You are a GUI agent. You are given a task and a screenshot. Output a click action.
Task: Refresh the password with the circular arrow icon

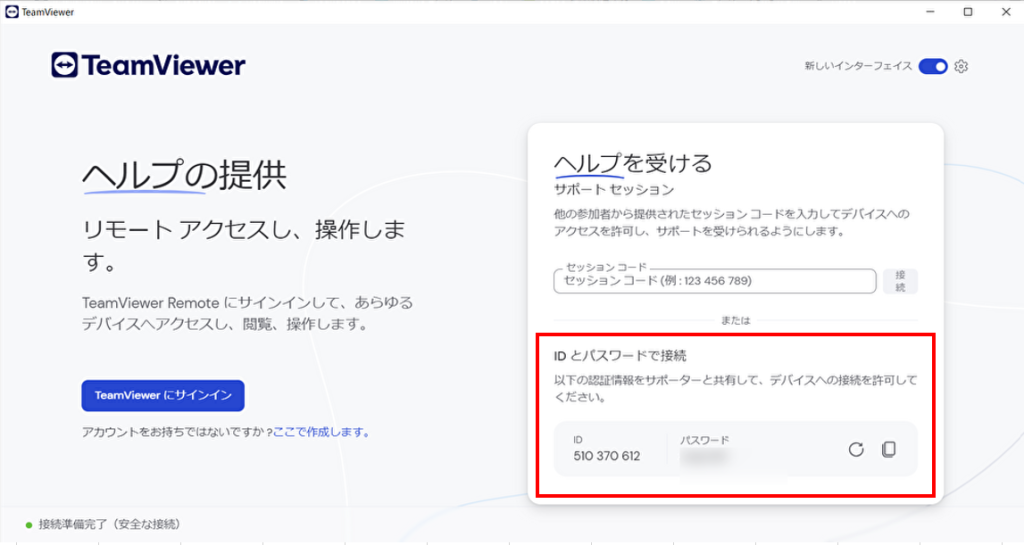point(856,449)
